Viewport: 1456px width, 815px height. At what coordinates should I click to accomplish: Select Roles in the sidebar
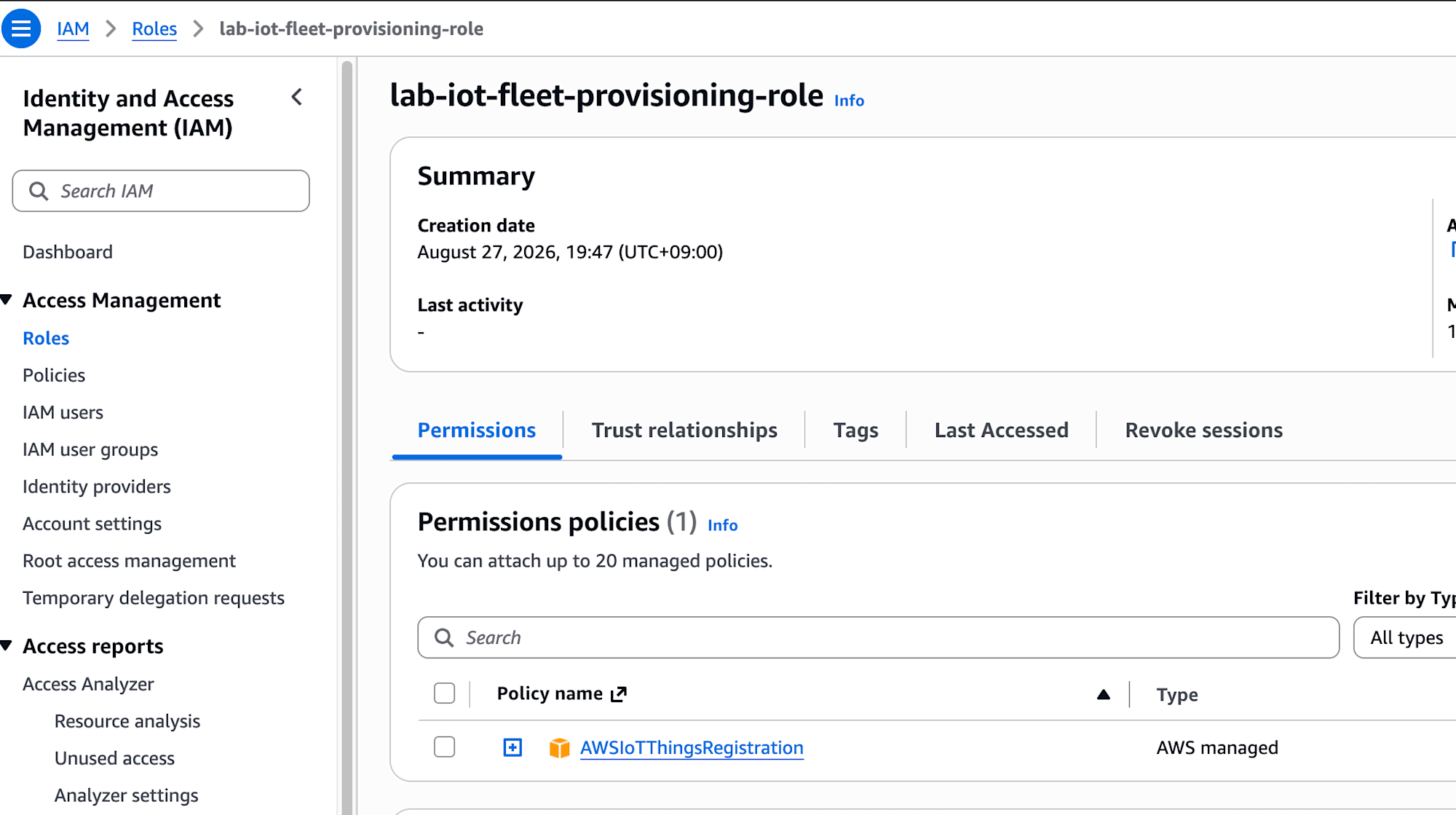pos(46,338)
